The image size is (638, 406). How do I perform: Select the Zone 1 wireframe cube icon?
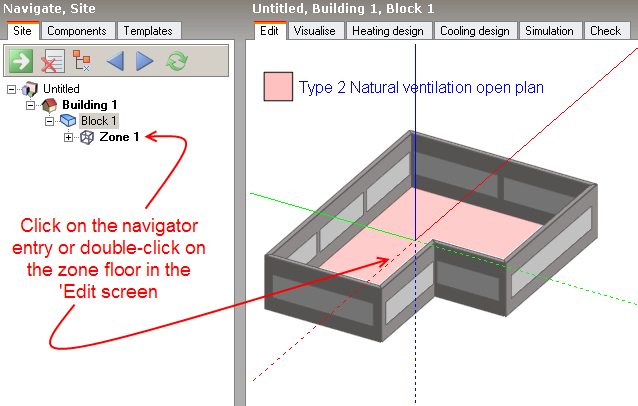point(87,137)
